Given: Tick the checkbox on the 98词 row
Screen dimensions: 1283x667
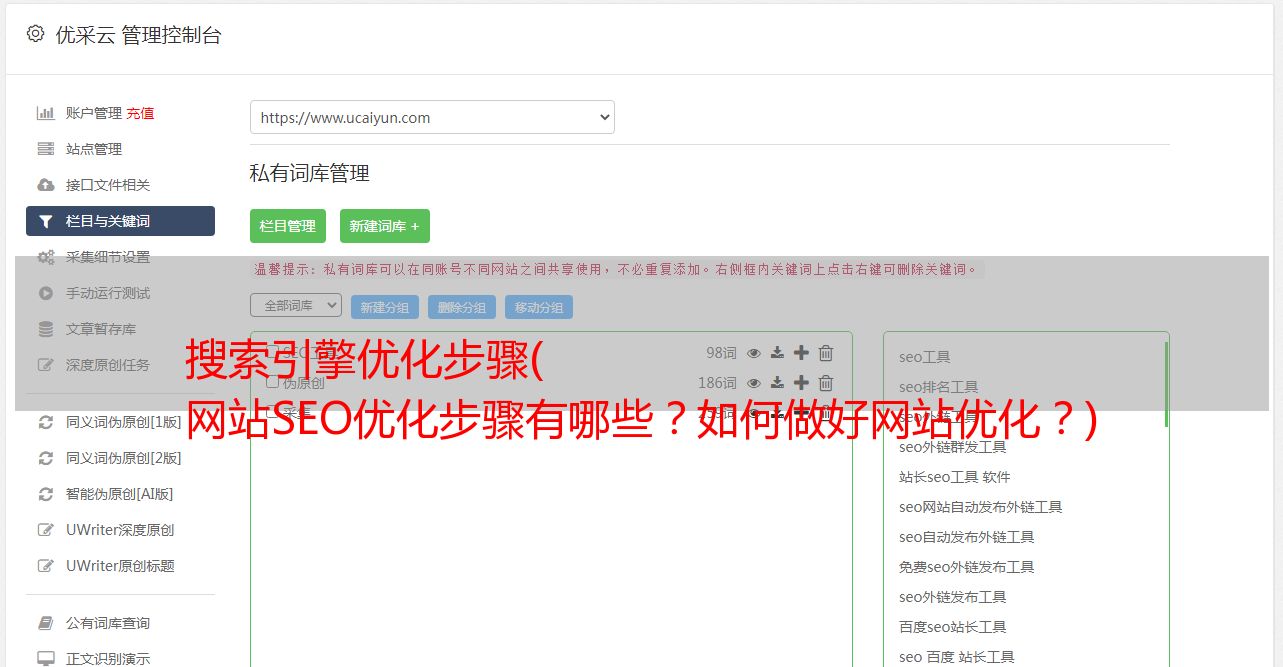Looking at the screenshot, I should [x=272, y=352].
